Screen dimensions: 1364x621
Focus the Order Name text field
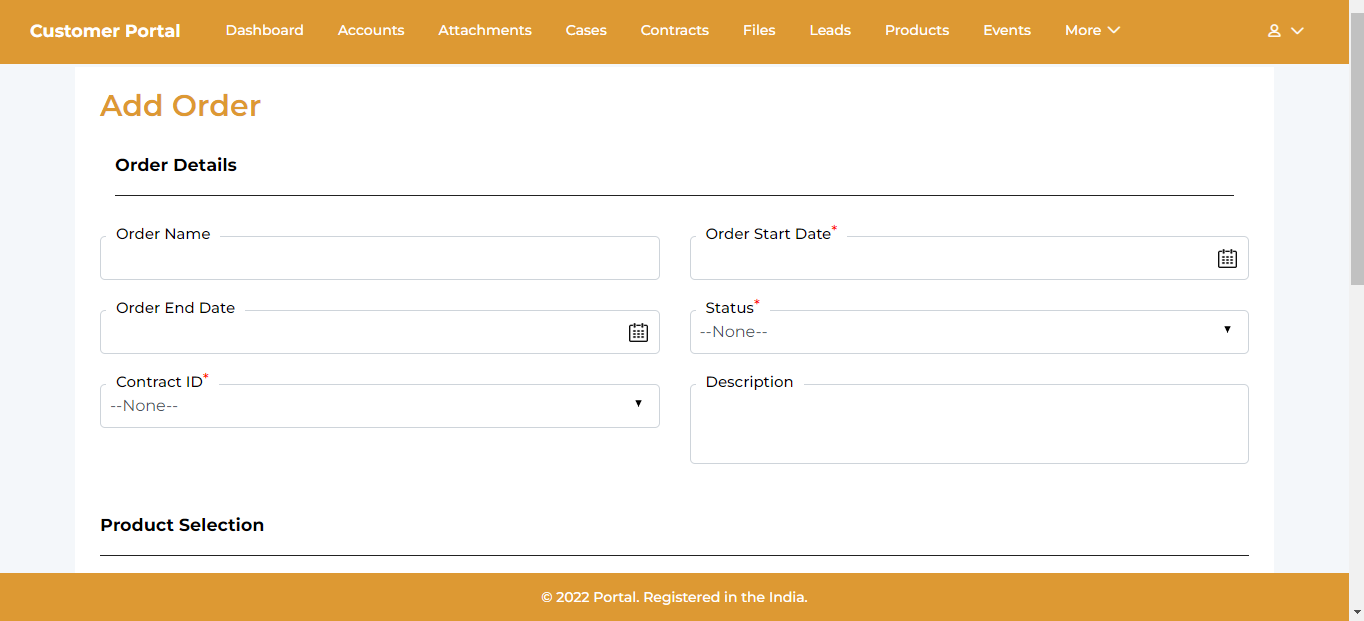point(379,259)
